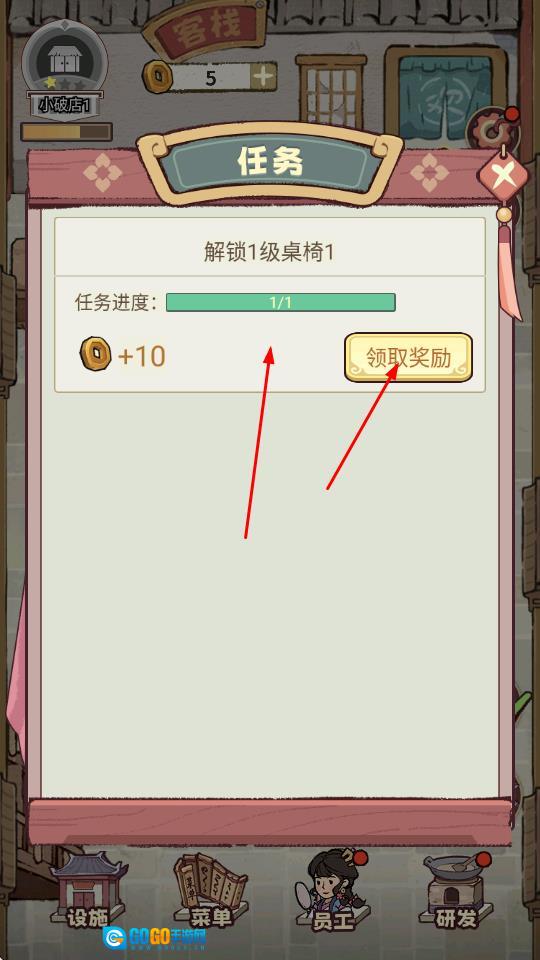Click the 任务进度 green progress bar
The width and height of the screenshot is (540, 960).
[x=280, y=302]
